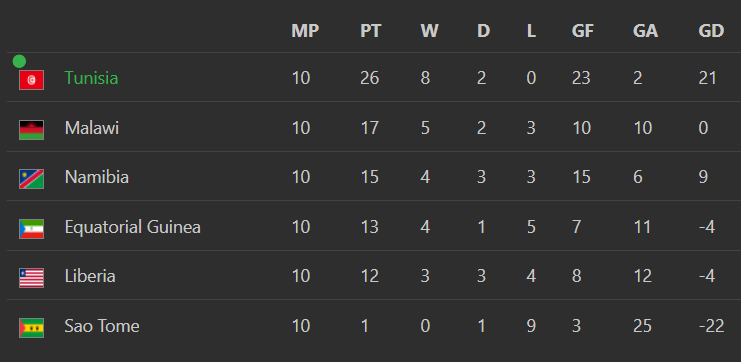
Task: Sort by GF goals for header
Action: 582,31
